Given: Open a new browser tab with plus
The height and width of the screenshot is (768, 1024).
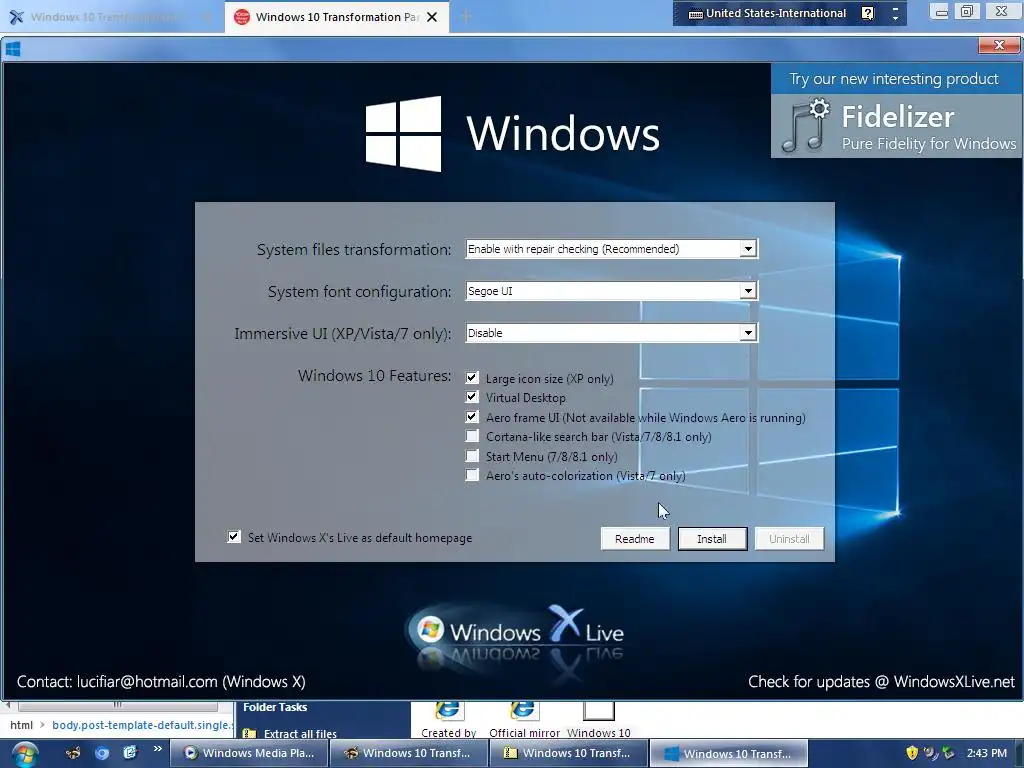Looking at the screenshot, I should coord(466,17).
